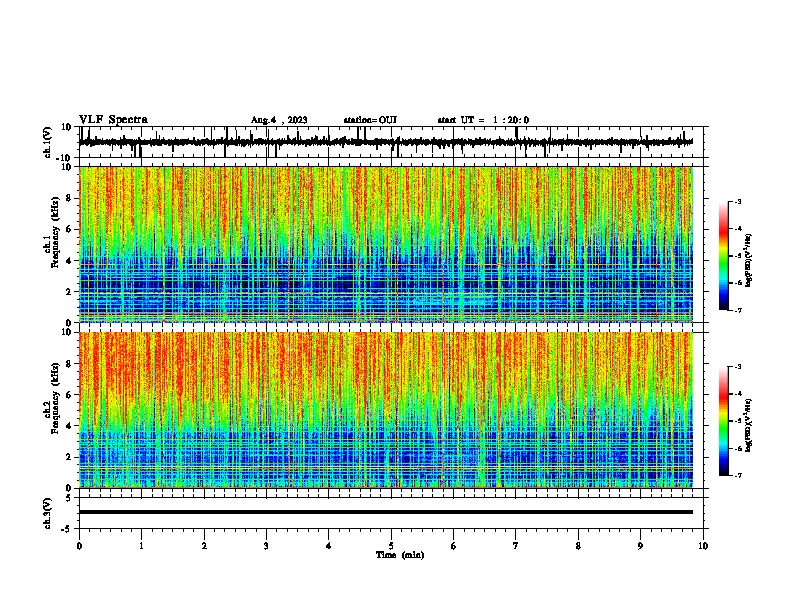This screenshot has width=792, height=612.
Task: Click the ch.1 voltage waveform trace
Action: coord(386,142)
